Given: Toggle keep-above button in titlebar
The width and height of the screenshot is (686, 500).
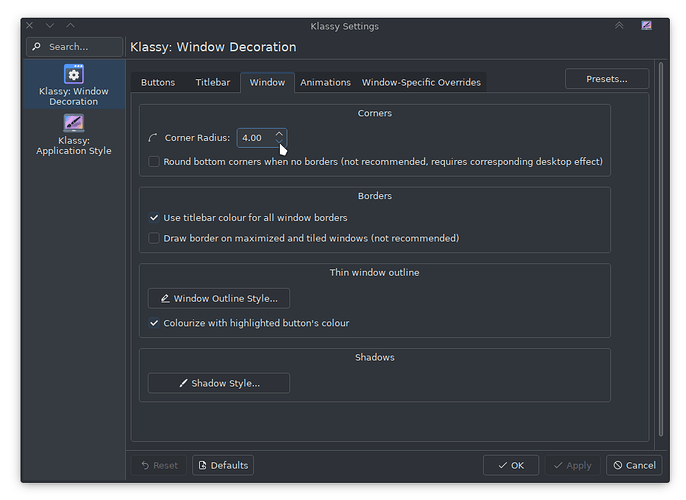Looking at the screenshot, I should click(619, 25).
